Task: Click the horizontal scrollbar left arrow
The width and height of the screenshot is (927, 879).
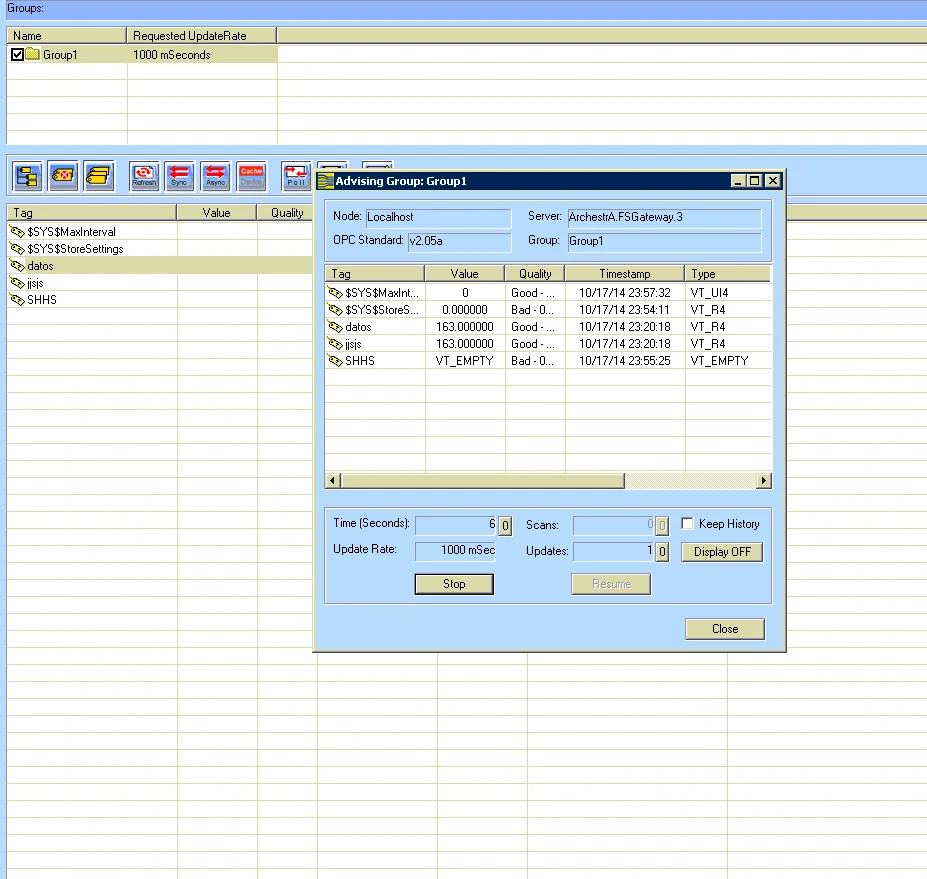Action: (x=333, y=481)
